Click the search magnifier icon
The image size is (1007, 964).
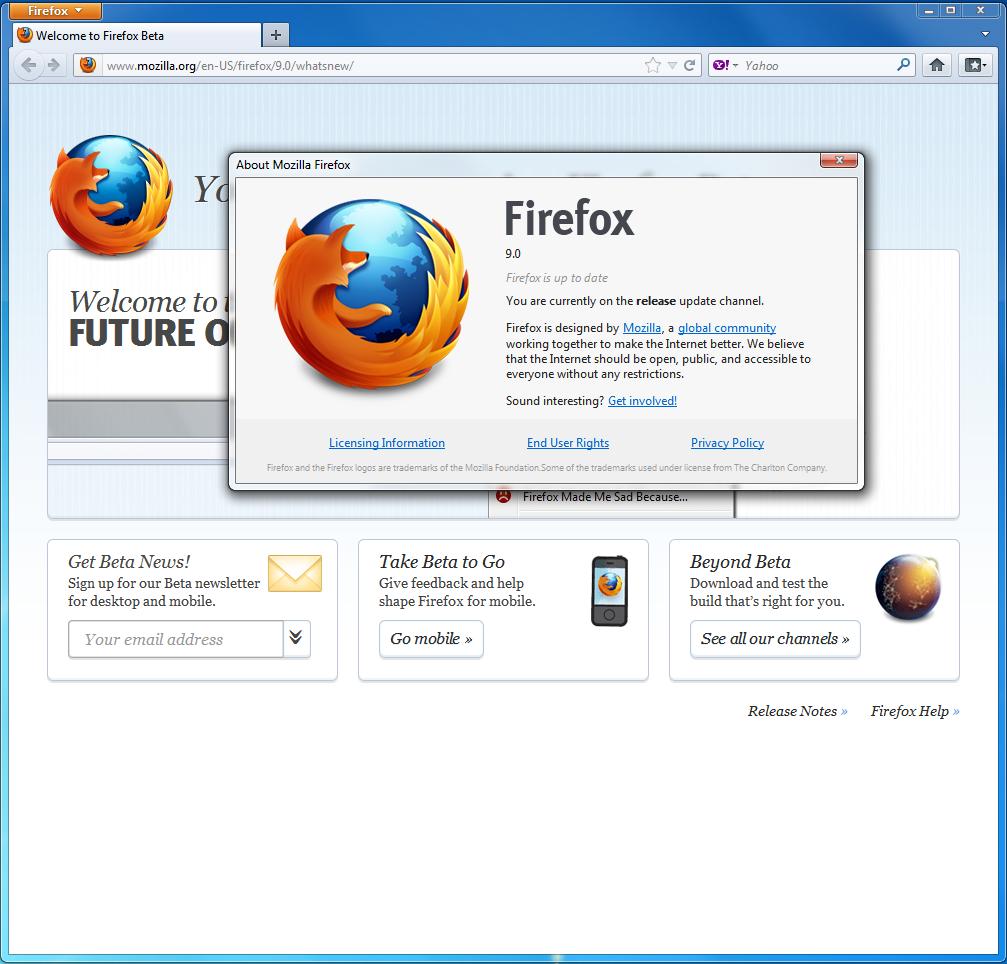click(904, 65)
